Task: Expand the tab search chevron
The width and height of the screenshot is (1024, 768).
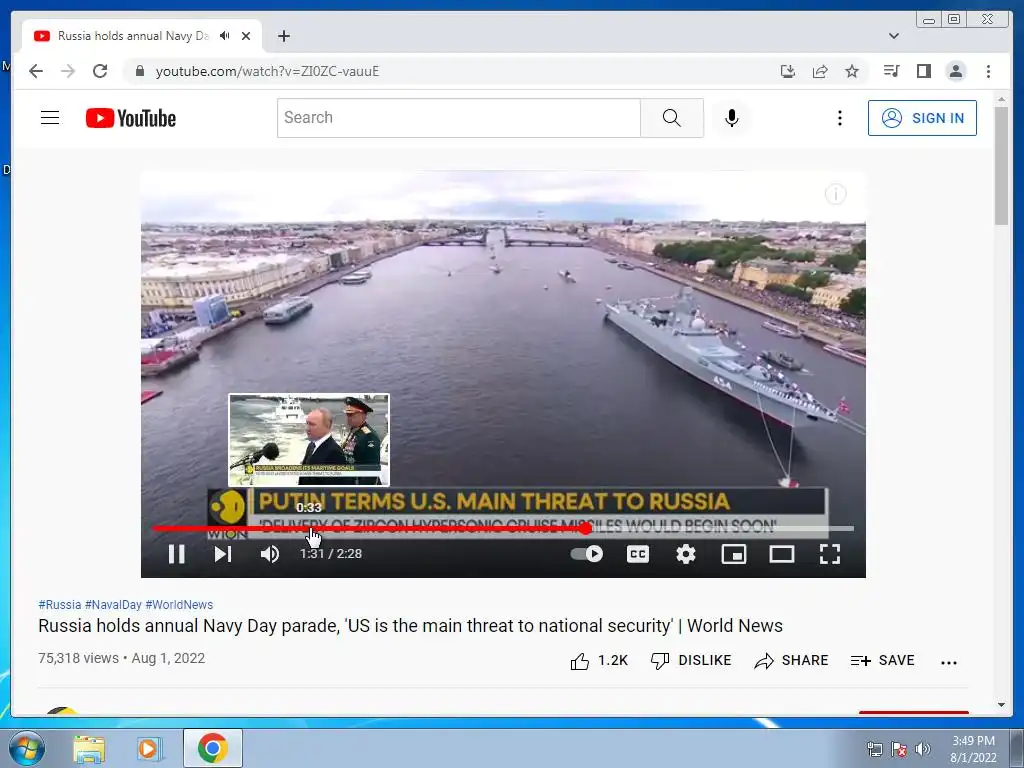Action: (x=894, y=36)
